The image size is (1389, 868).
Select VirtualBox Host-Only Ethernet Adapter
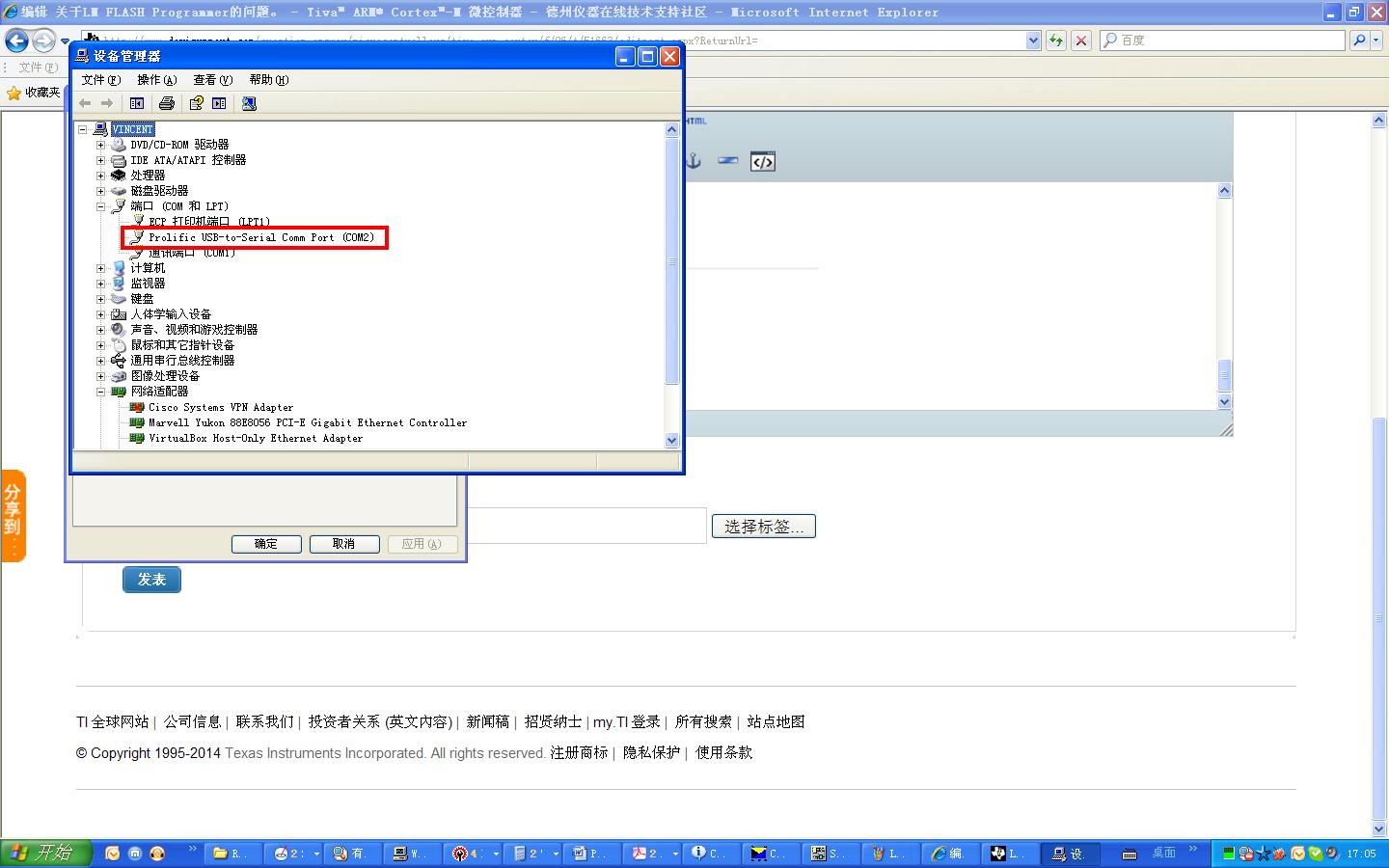256,438
